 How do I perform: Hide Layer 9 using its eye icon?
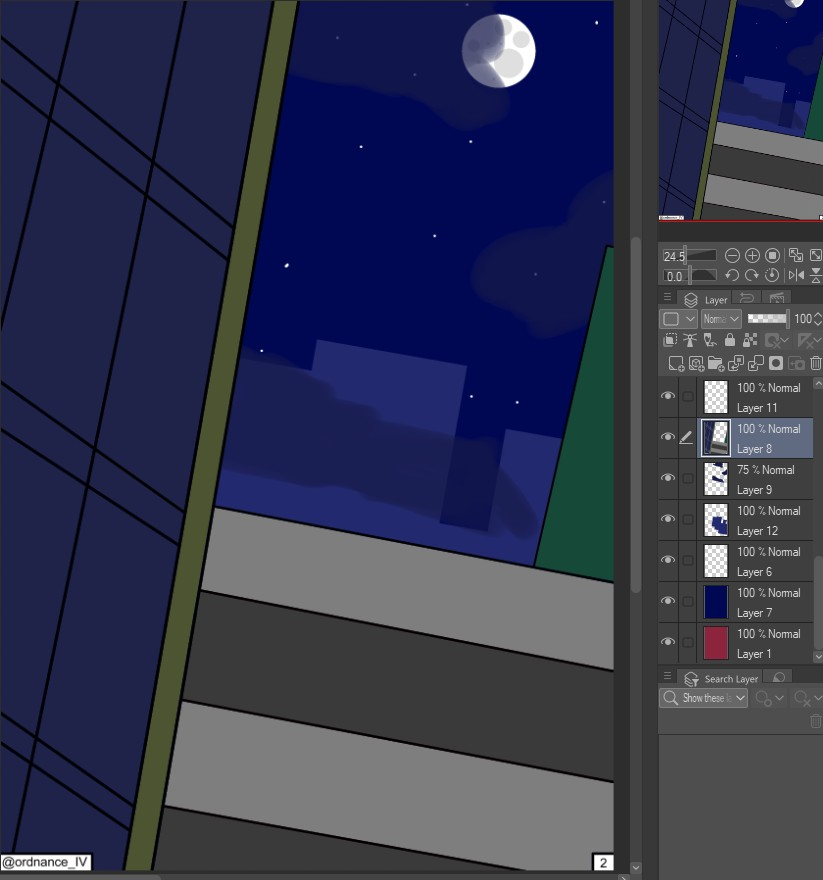(668, 478)
